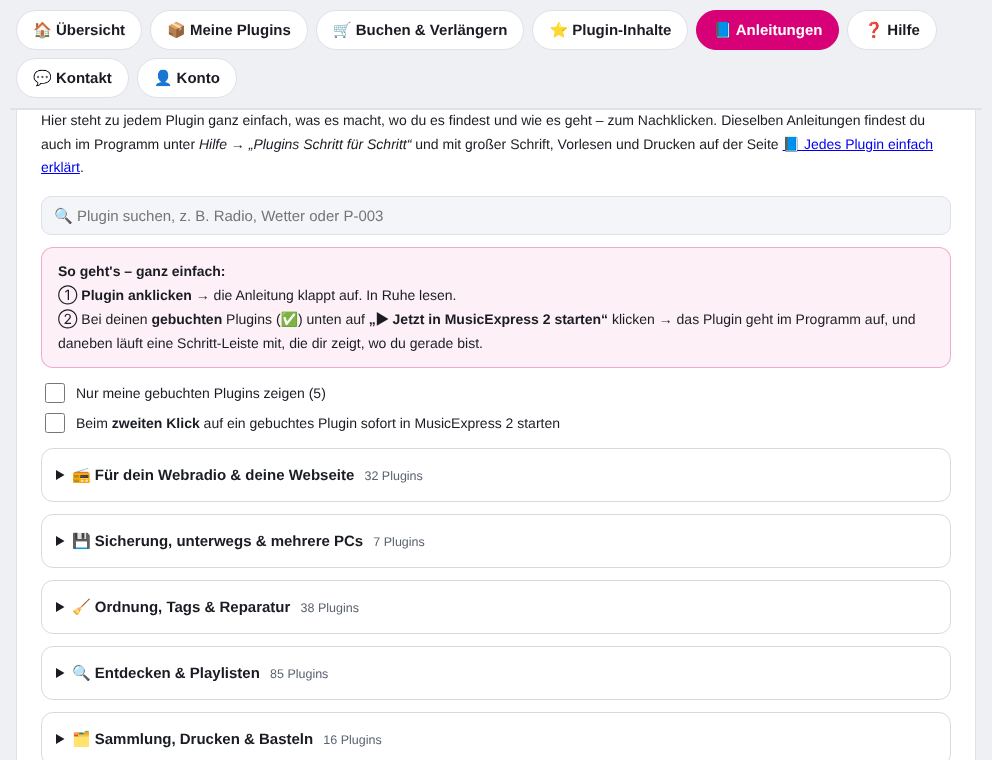Click the star icon on Plugin-Inhalte
The height and width of the screenshot is (760, 992).
pos(558,30)
